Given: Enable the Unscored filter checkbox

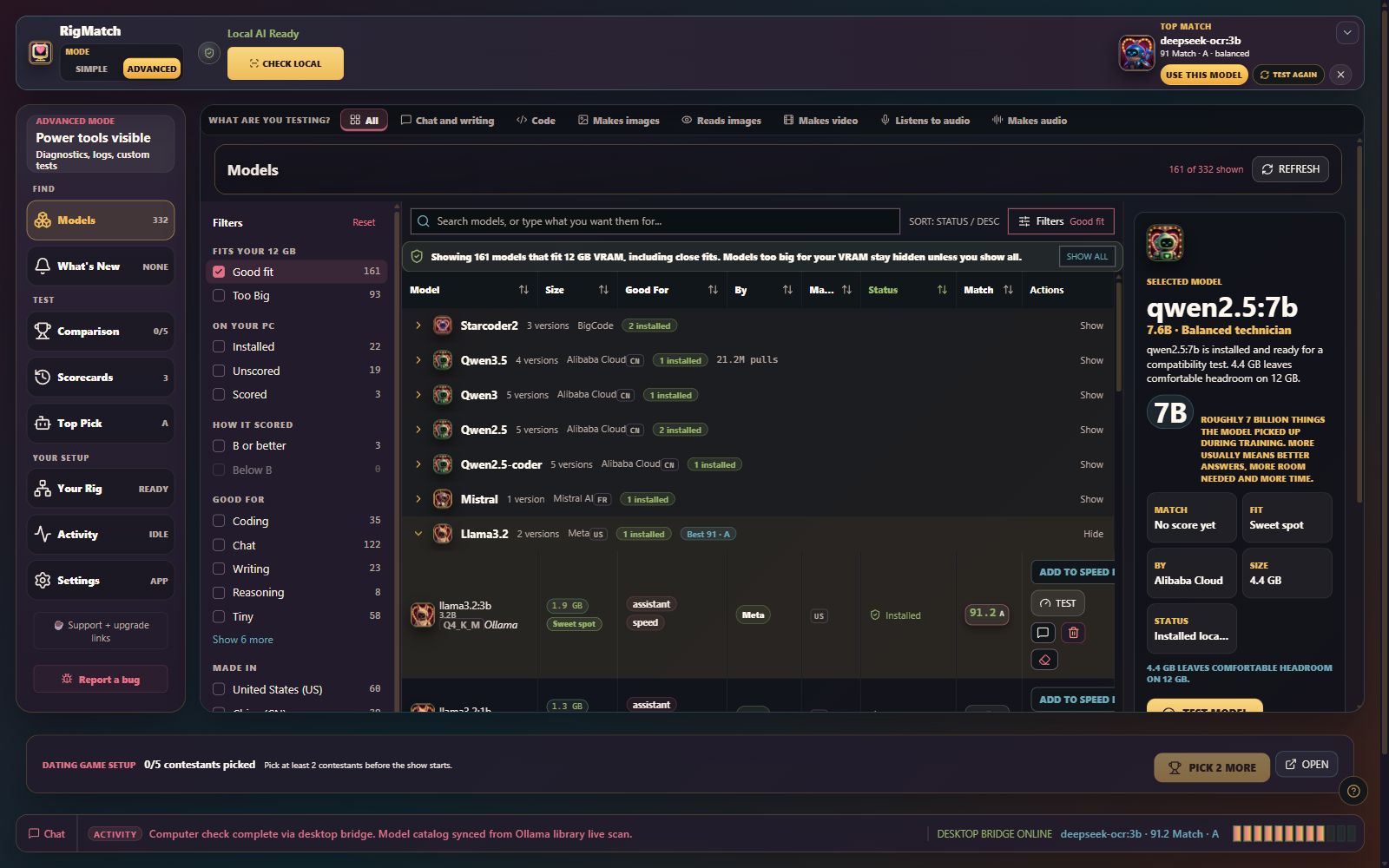Looking at the screenshot, I should 219,371.
